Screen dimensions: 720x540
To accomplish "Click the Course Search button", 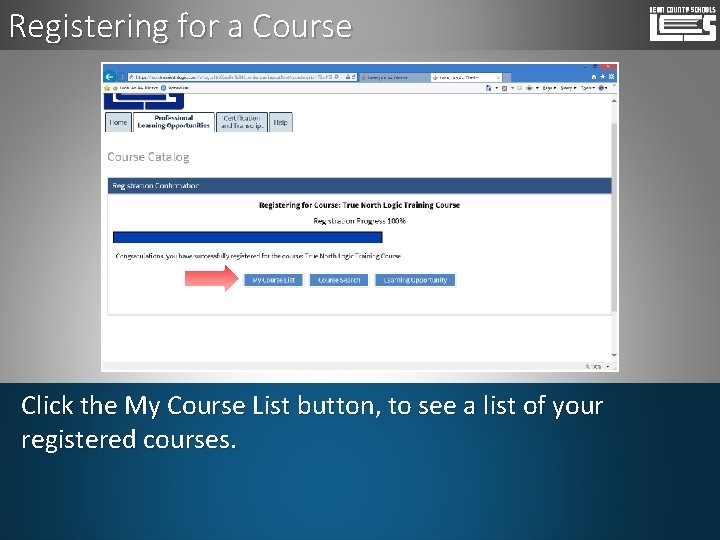I will point(339,280).
